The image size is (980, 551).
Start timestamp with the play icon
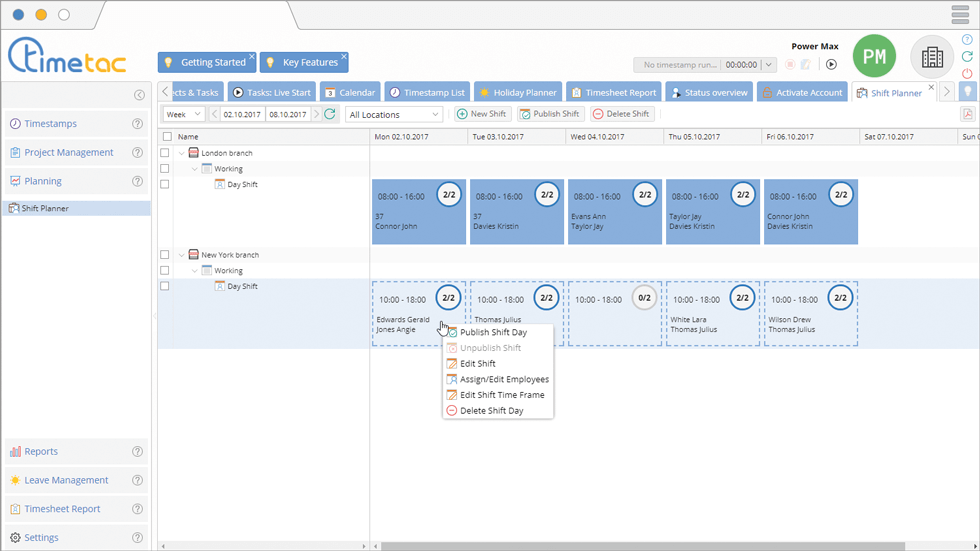(831, 64)
